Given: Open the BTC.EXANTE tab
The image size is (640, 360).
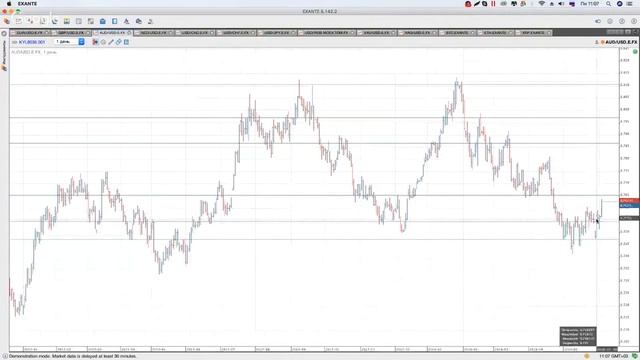Looking at the screenshot, I should click(x=457, y=33).
